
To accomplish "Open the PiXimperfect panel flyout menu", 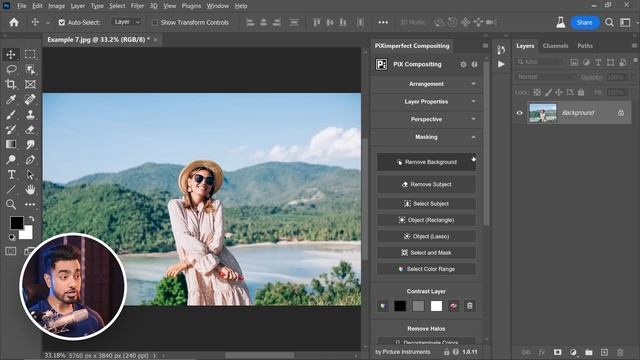I will click(x=485, y=46).
